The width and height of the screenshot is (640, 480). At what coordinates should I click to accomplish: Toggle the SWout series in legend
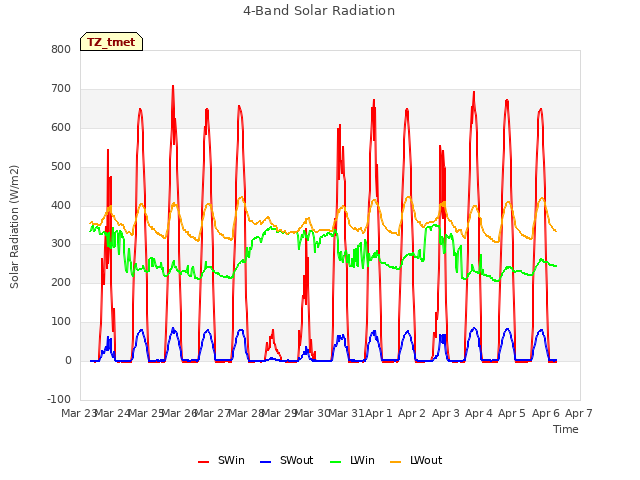pyautogui.click(x=287, y=460)
